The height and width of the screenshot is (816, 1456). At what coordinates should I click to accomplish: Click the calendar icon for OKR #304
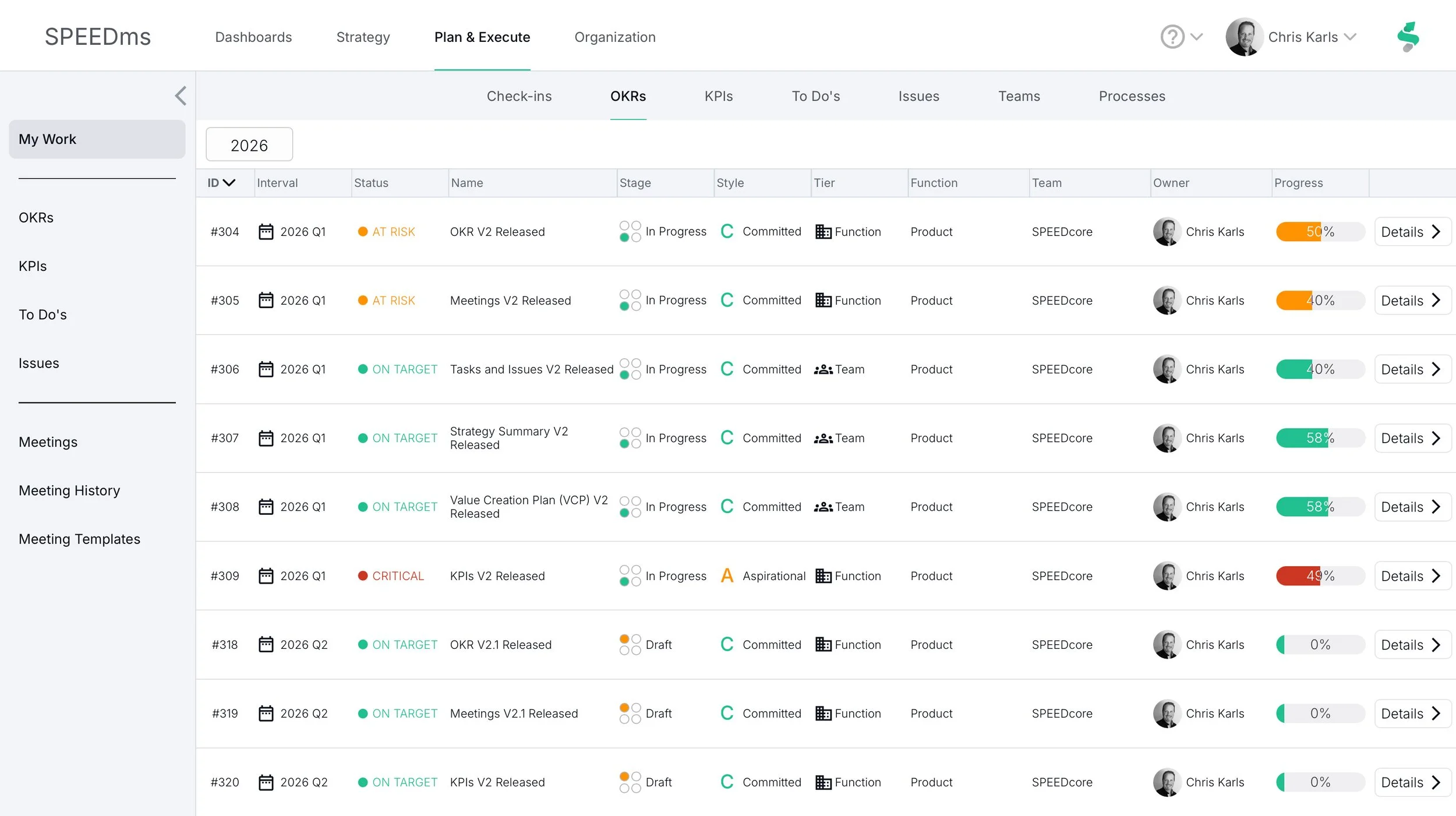266,232
